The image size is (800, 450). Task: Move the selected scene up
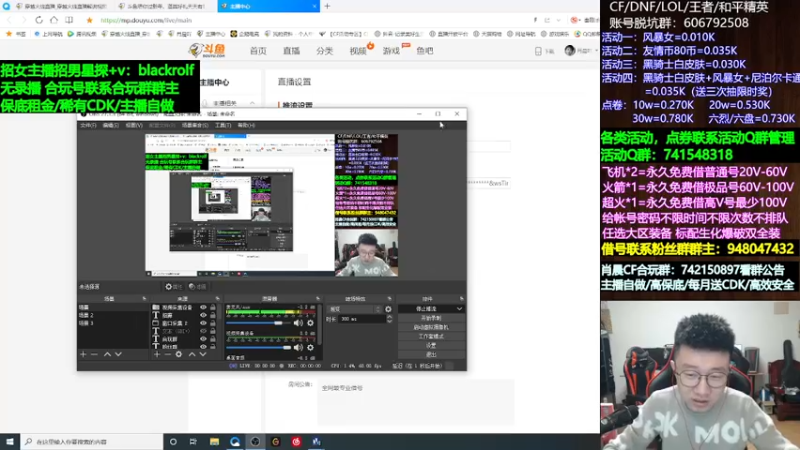[107, 354]
